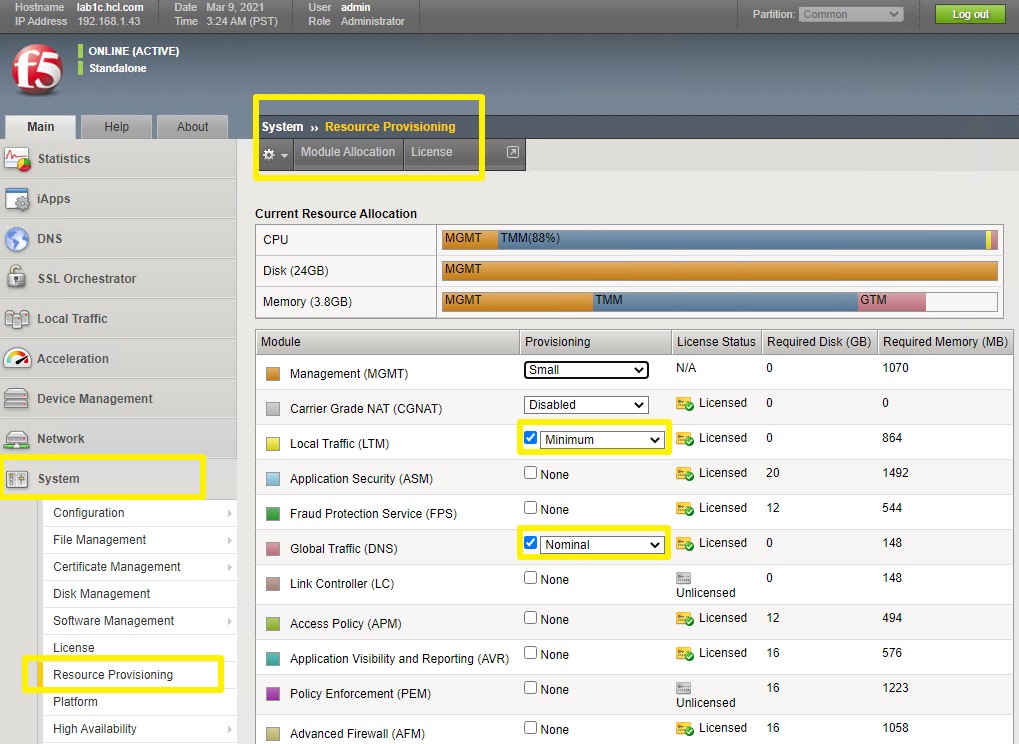The width and height of the screenshot is (1019, 744).
Task: Enable Link Controller (LC) checkbox
Action: point(530,578)
